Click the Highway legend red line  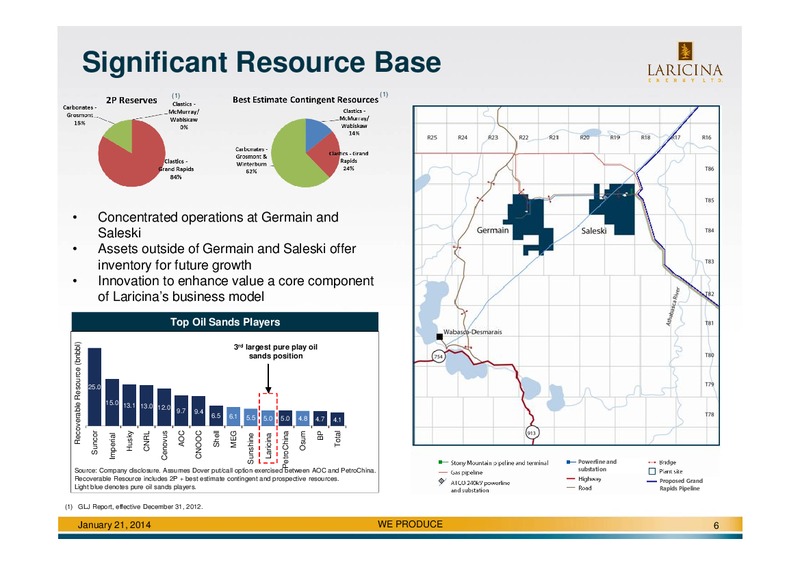(x=571, y=479)
